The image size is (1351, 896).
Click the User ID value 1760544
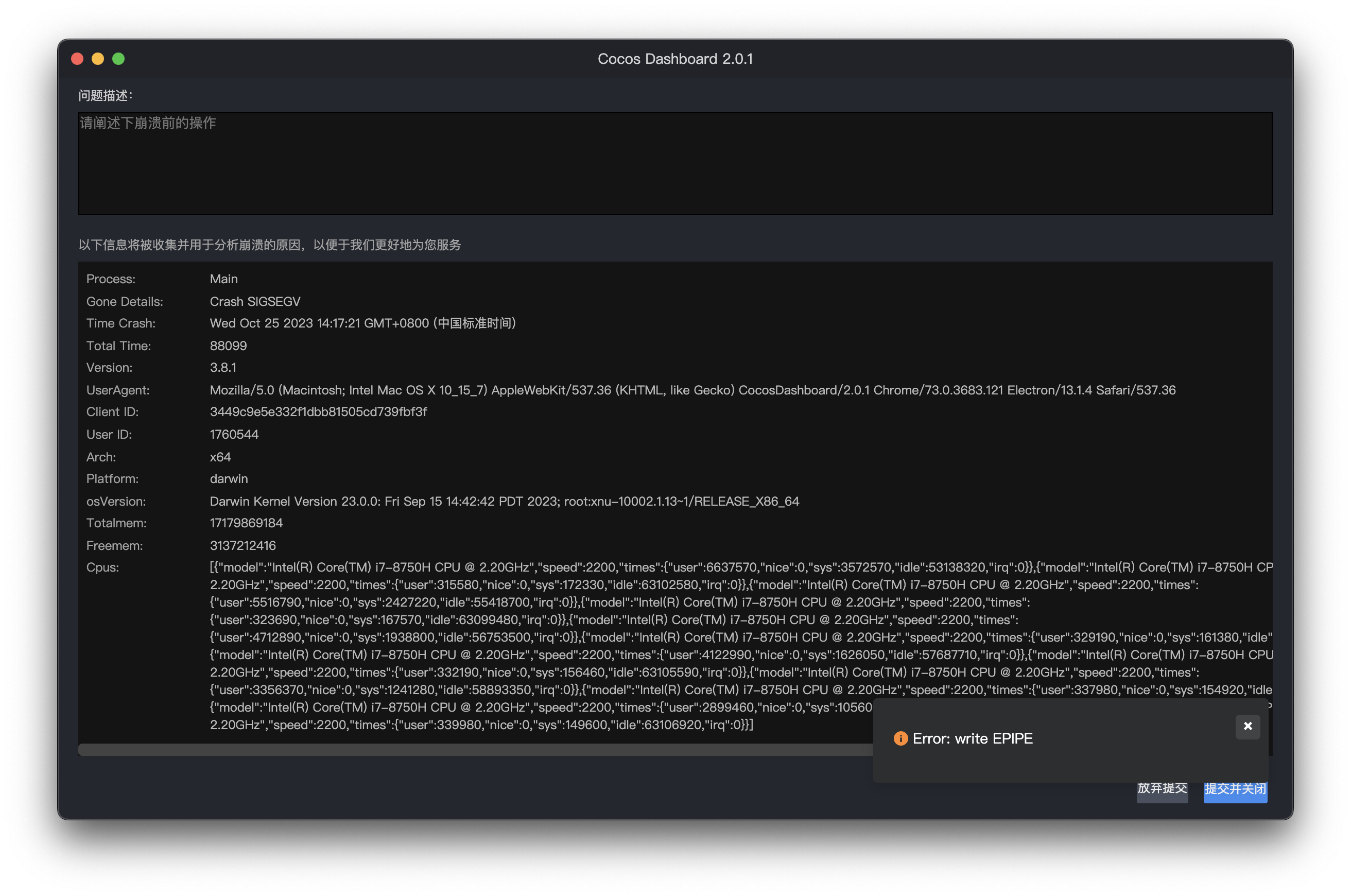pyautogui.click(x=234, y=434)
